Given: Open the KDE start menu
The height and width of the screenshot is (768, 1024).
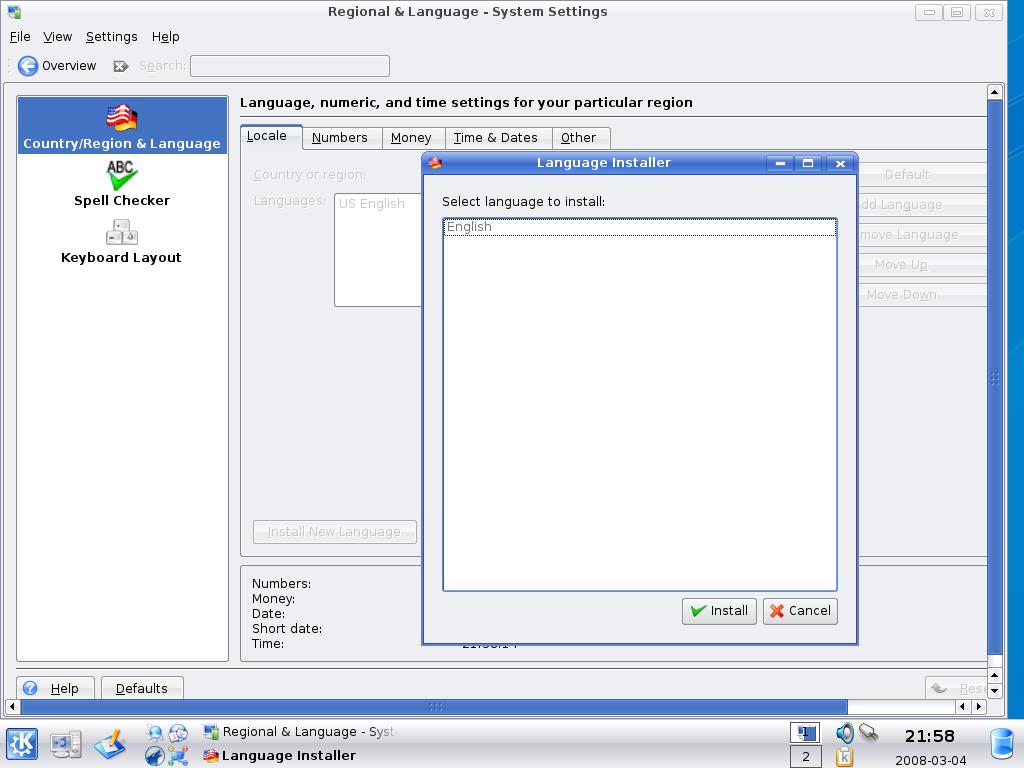Looking at the screenshot, I should click(22, 744).
